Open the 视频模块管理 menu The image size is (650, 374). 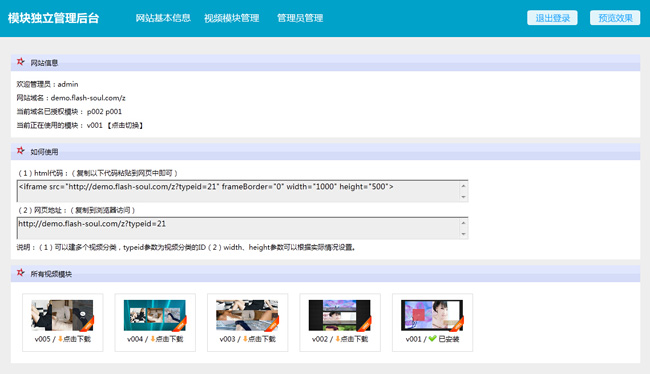(231, 18)
